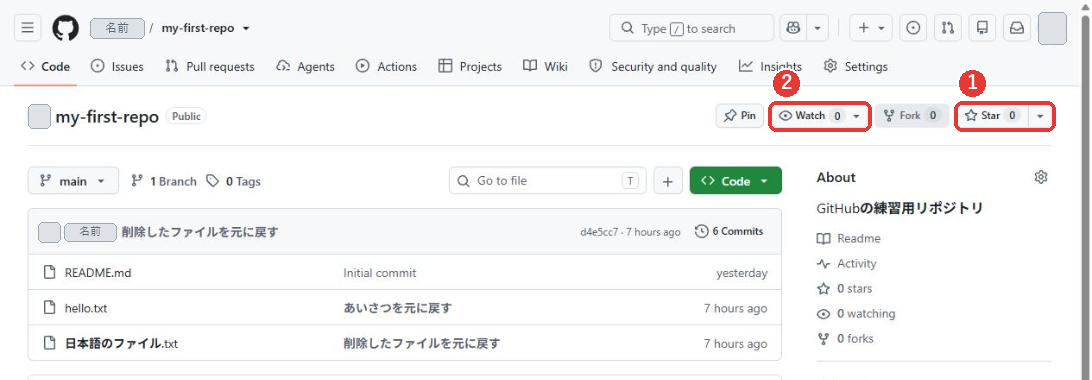Select the Code tab
The height and width of the screenshot is (380, 1092).
(46, 67)
